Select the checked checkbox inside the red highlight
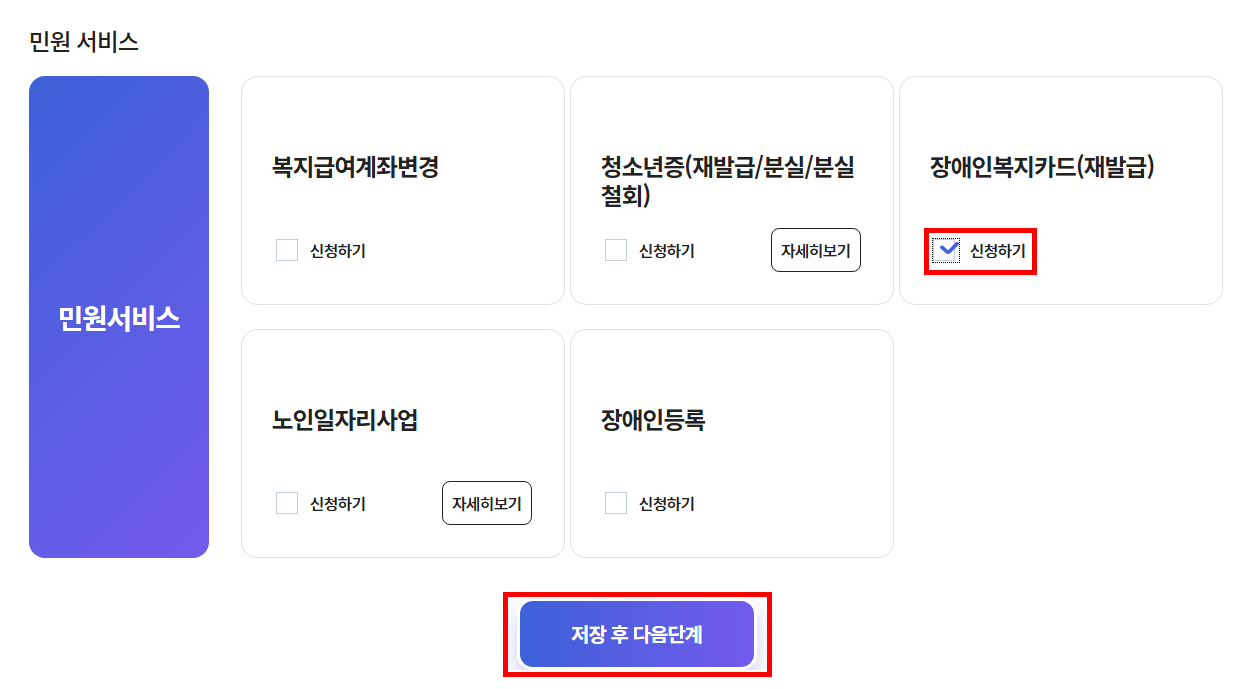1245x689 pixels. pos(944,251)
